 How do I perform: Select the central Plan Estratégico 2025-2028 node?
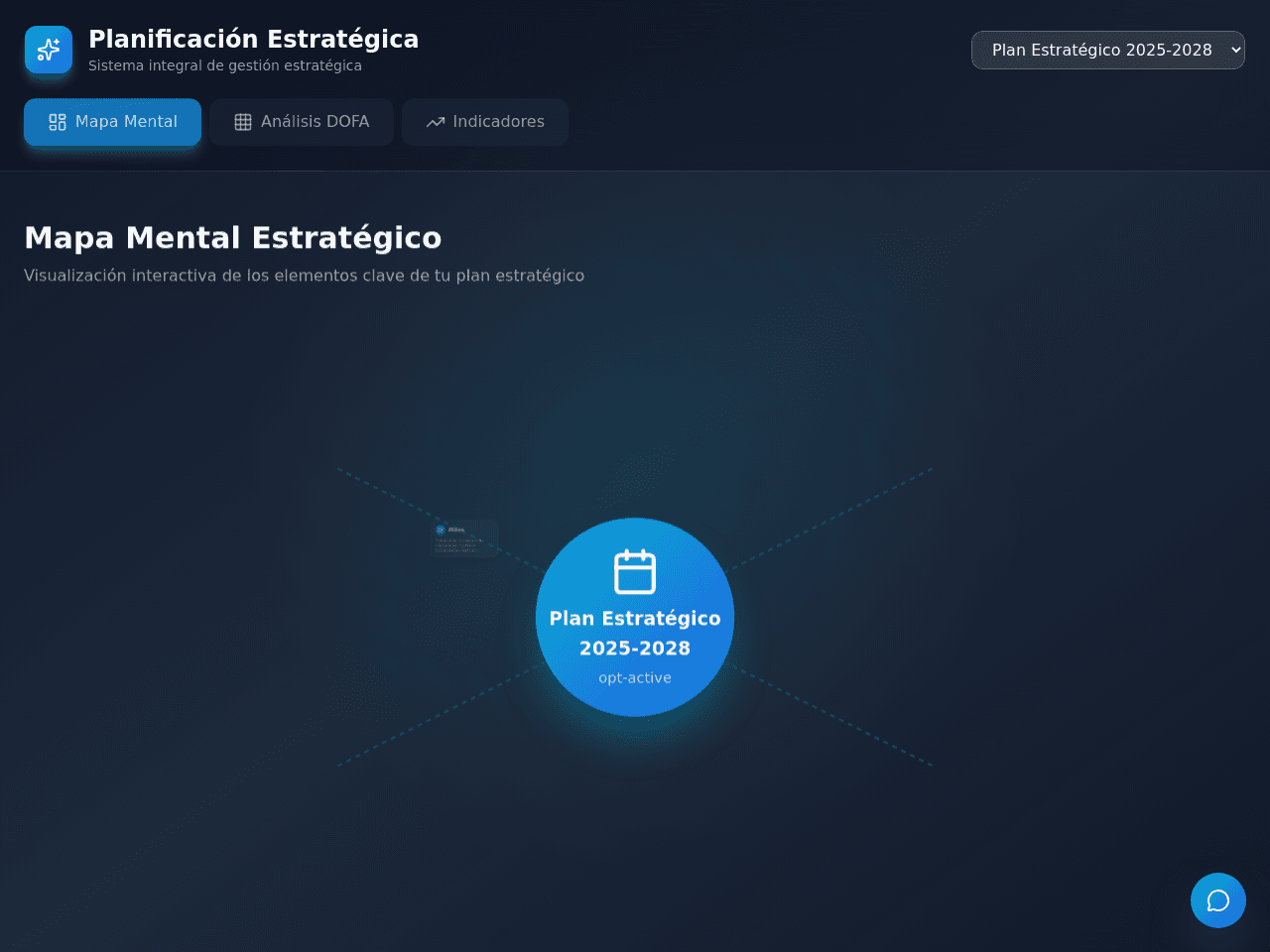click(635, 617)
